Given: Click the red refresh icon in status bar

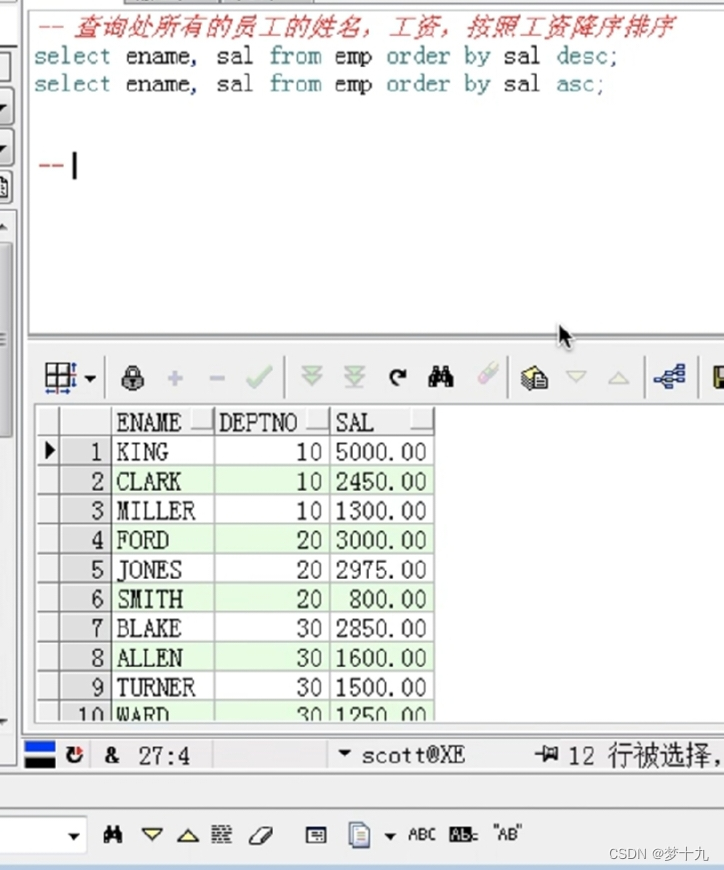Looking at the screenshot, I should (x=74, y=755).
